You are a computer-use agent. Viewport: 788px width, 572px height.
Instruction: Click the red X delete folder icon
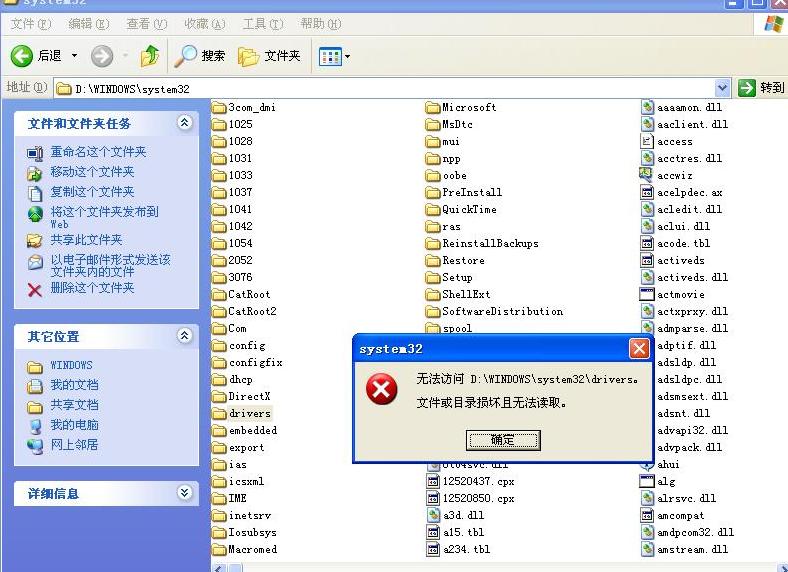tap(35, 290)
